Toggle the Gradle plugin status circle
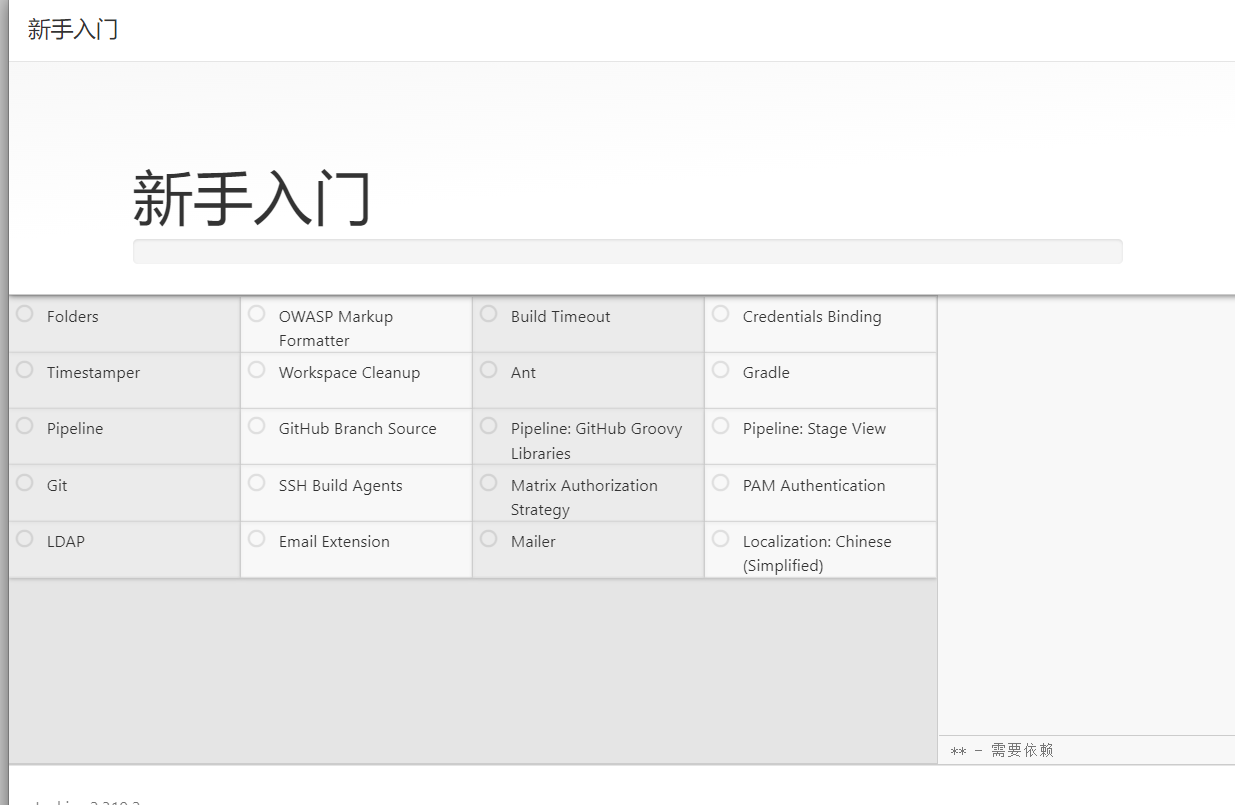 tap(721, 370)
